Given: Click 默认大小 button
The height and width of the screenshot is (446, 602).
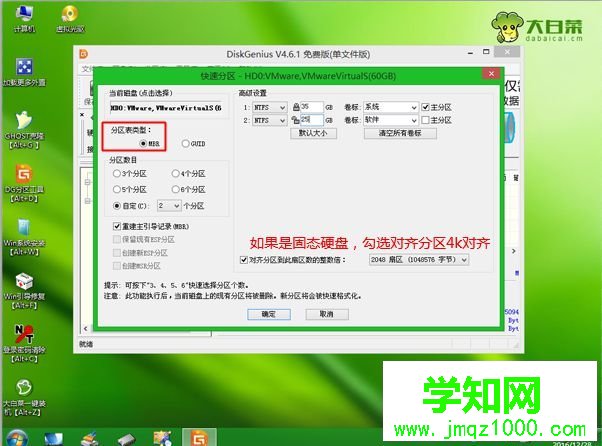Looking at the screenshot, I should (x=313, y=133).
